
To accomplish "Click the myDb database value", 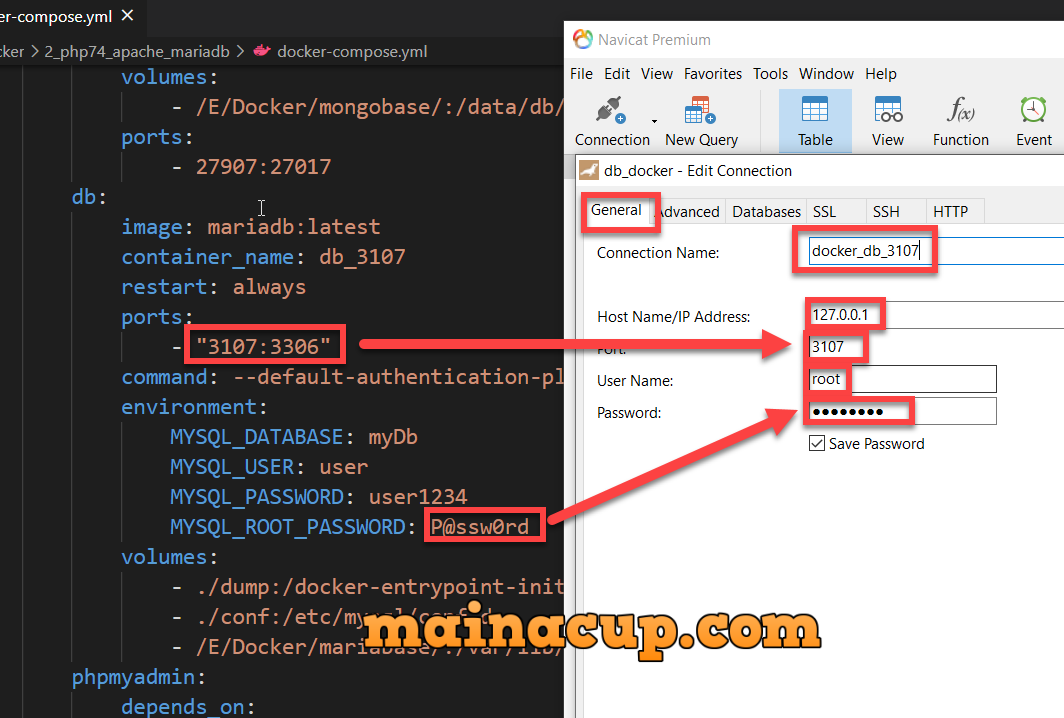I will (x=393, y=437).
